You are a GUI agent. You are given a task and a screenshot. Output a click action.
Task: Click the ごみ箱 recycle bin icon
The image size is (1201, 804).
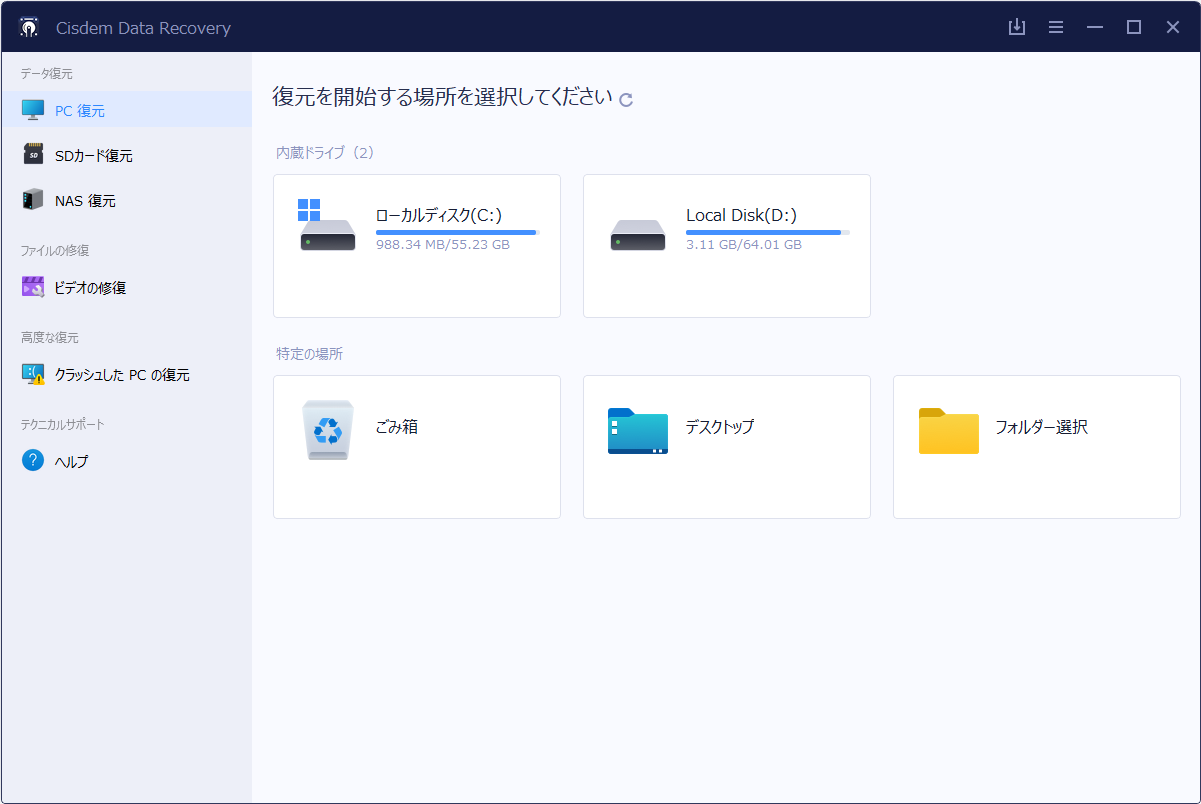(328, 430)
